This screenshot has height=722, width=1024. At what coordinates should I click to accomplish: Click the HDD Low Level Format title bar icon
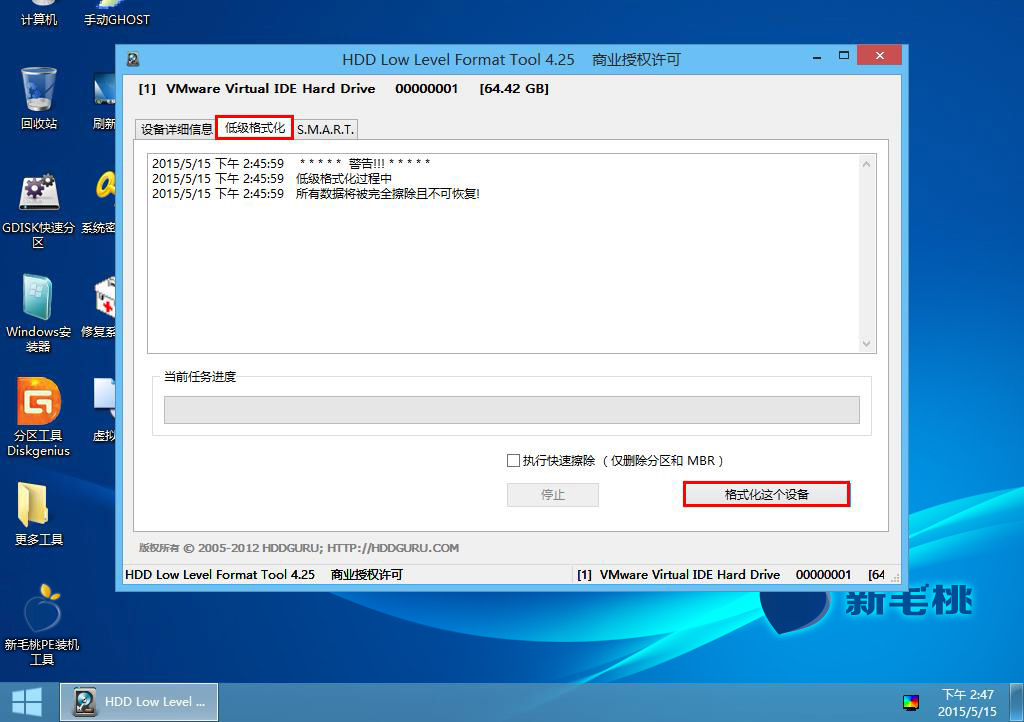[x=133, y=59]
